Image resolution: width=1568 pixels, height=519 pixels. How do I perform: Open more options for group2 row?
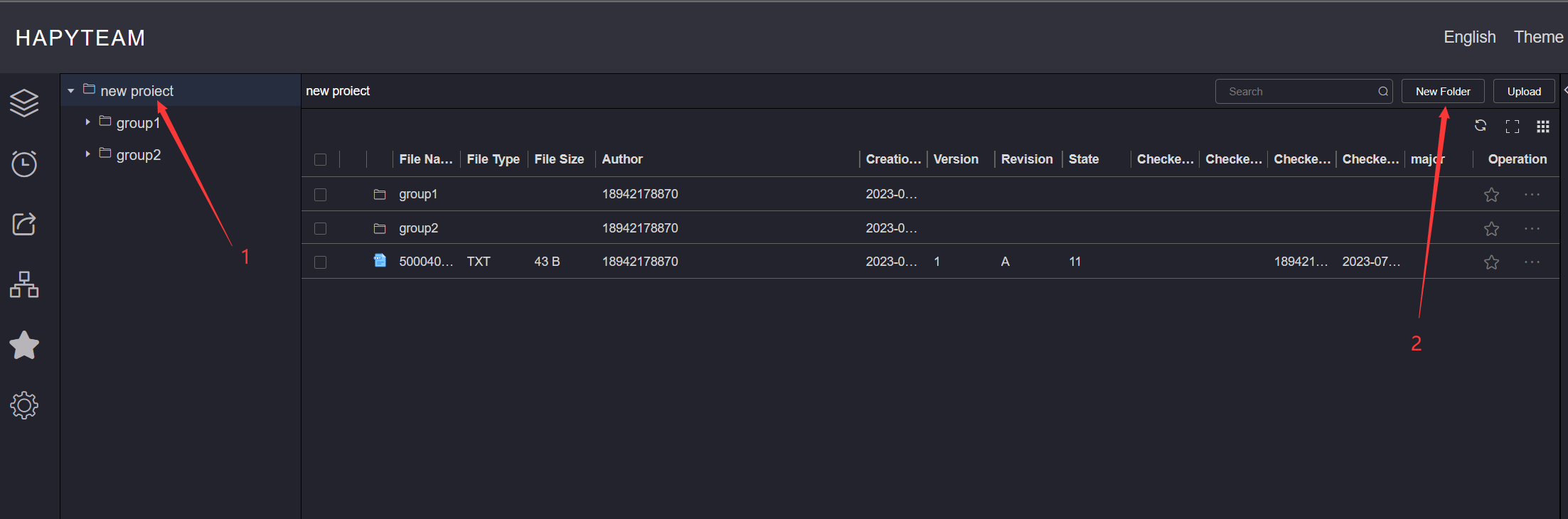(1532, 229)
